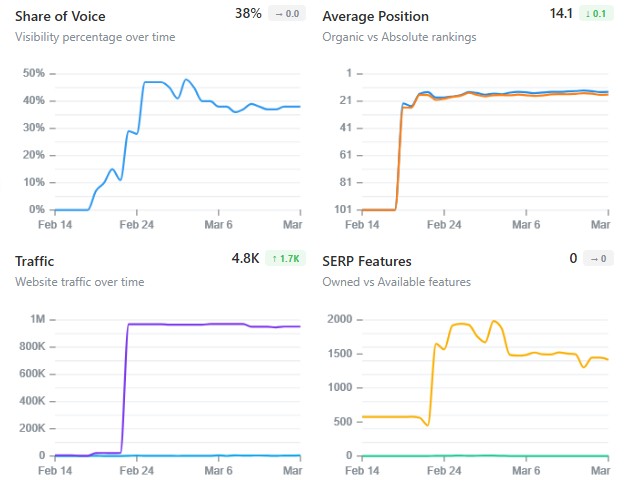The image size is (637, 484).
Task: Click the yellow SERP features line
Action: point(460,324)
